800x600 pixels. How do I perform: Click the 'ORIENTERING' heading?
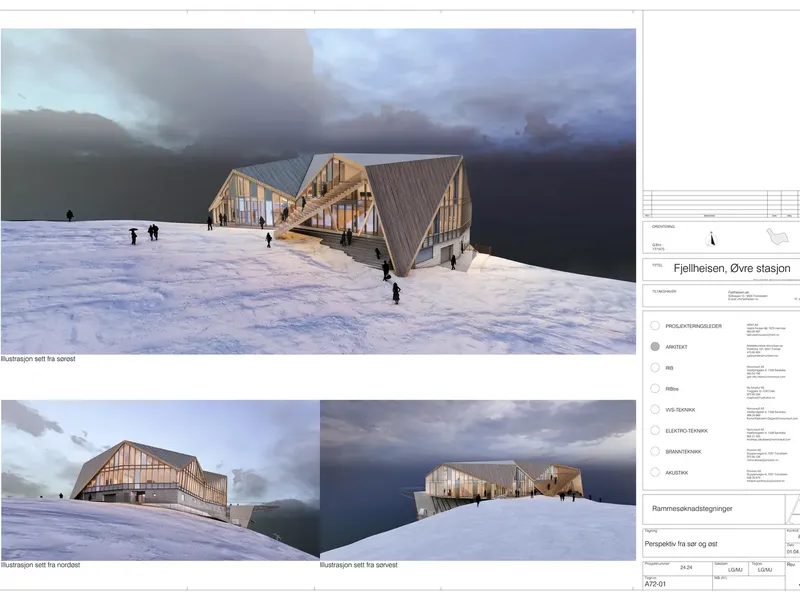tap(663, 227)
